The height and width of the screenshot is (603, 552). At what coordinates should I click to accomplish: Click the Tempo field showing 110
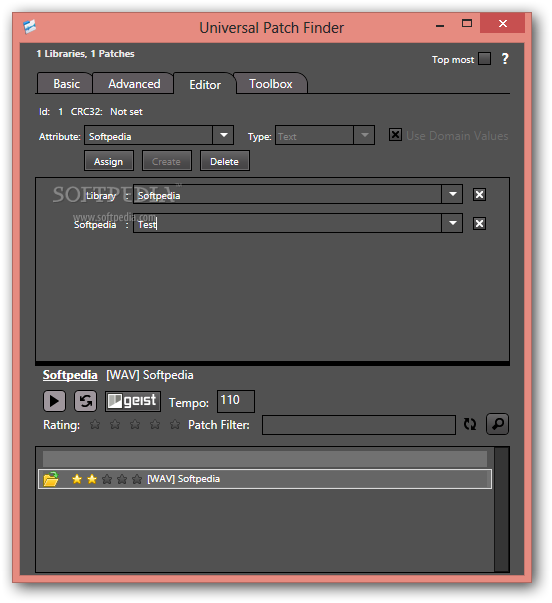pos(235,401)
